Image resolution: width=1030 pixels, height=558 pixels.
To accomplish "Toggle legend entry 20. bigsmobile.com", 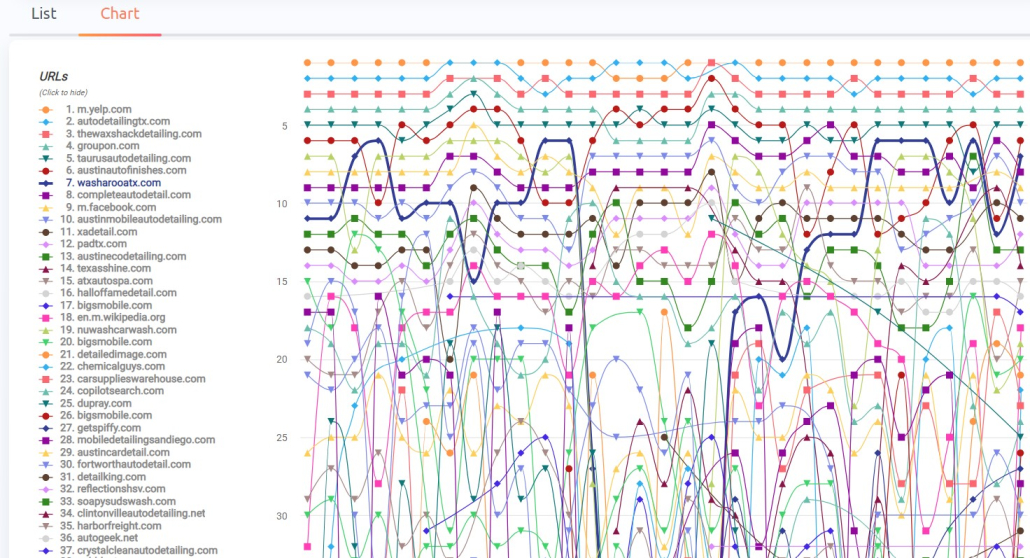I will pos(106,342).
